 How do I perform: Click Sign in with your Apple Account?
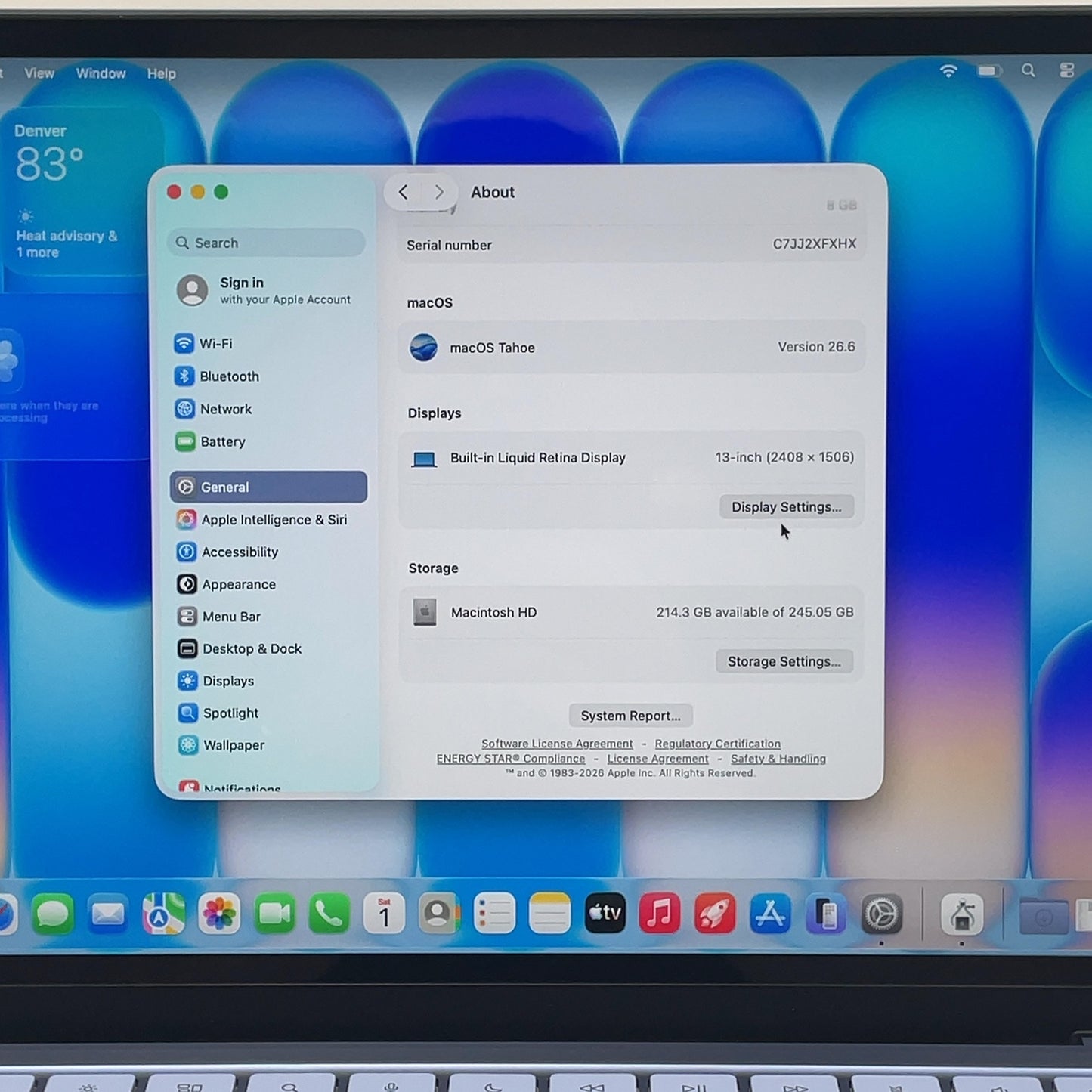[264, 290]
